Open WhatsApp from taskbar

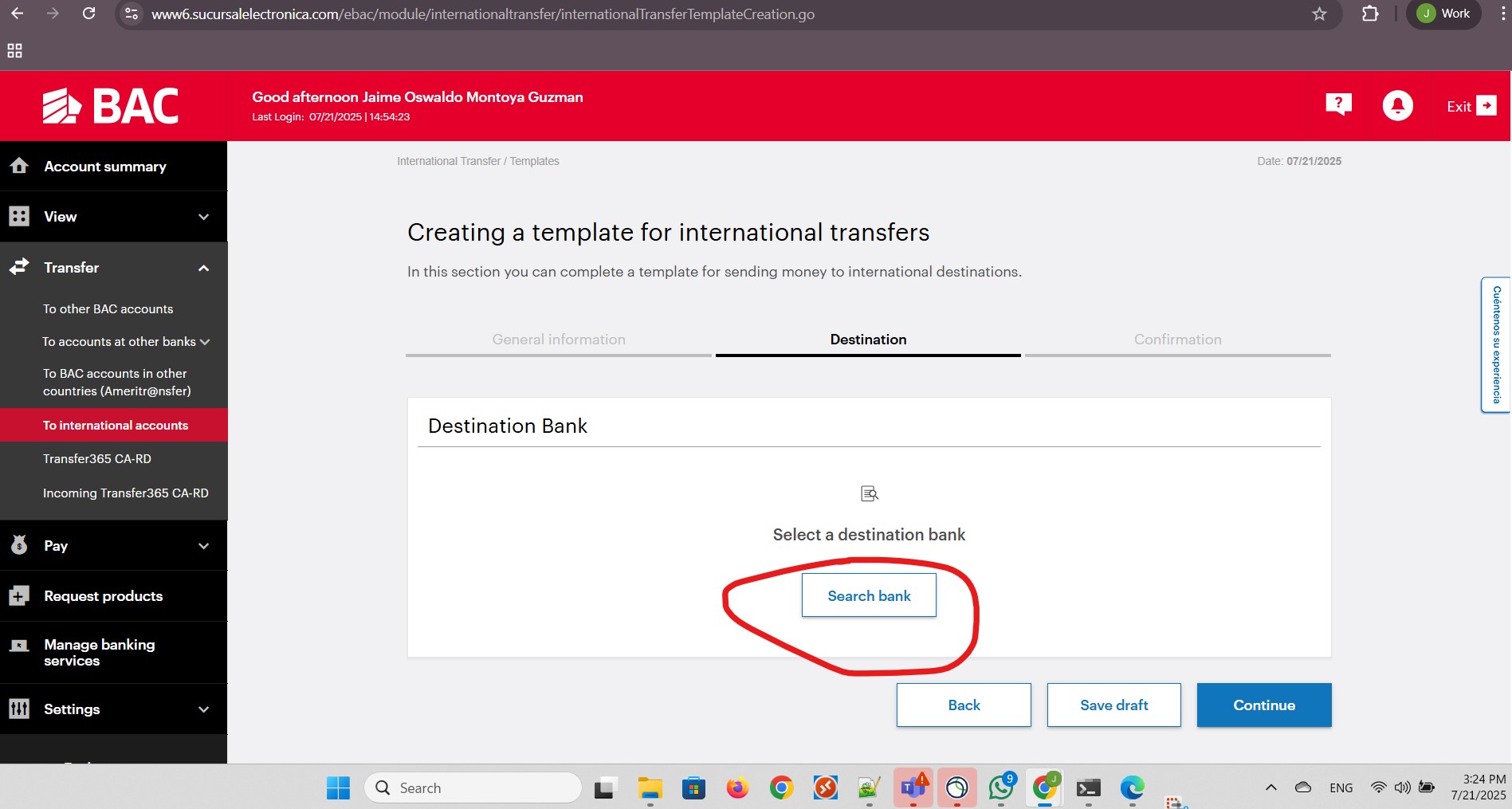click(1001, 787)
